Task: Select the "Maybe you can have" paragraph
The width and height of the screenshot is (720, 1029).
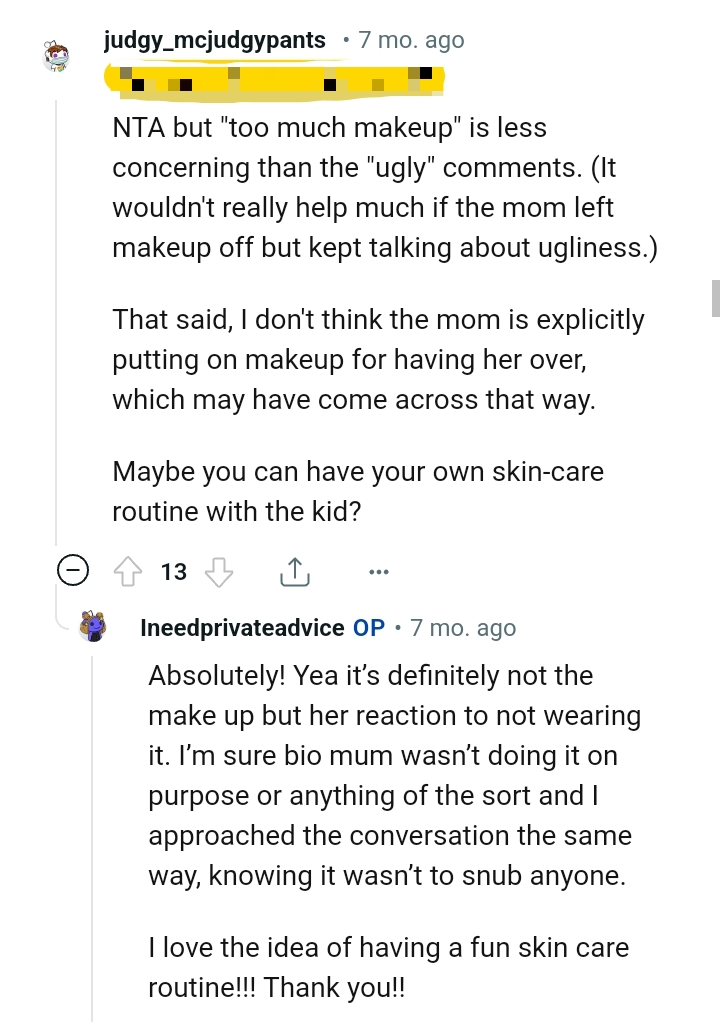Action: coord(358,490)
